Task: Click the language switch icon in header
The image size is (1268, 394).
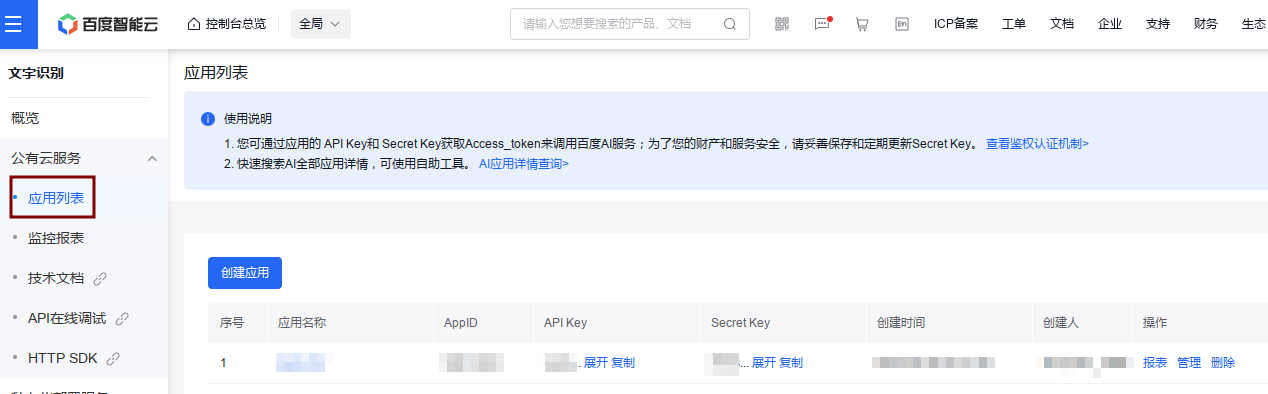Action: (x=902, y=24)
